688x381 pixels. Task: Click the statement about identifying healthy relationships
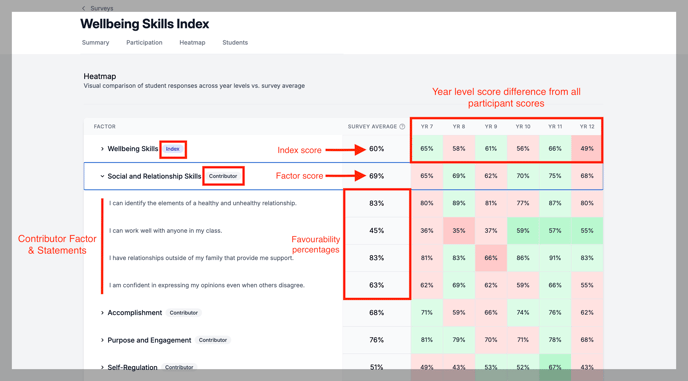(203, 203)
